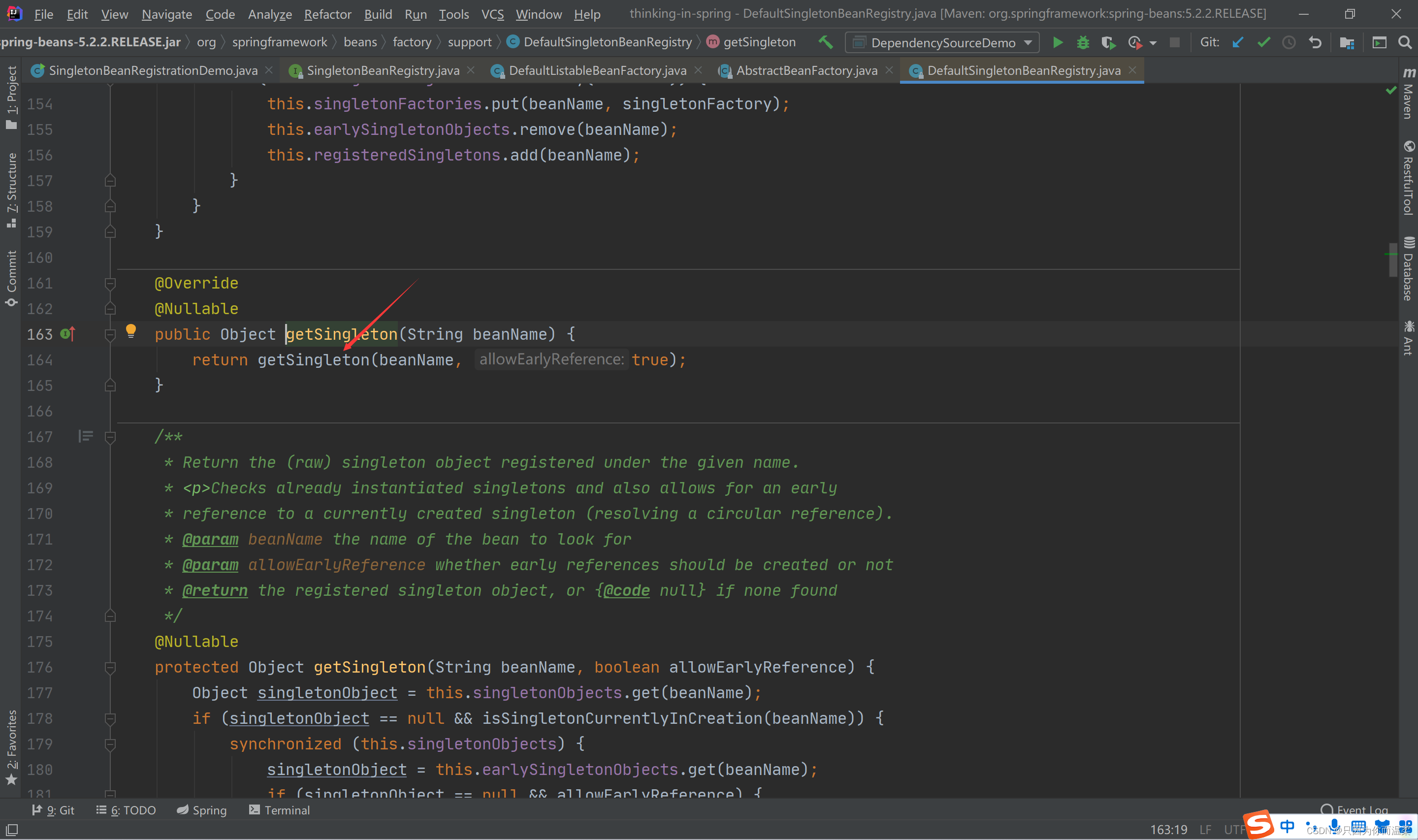Run with Coverage shield icon
1418x840 pixels.
(x=1107, y=42)
